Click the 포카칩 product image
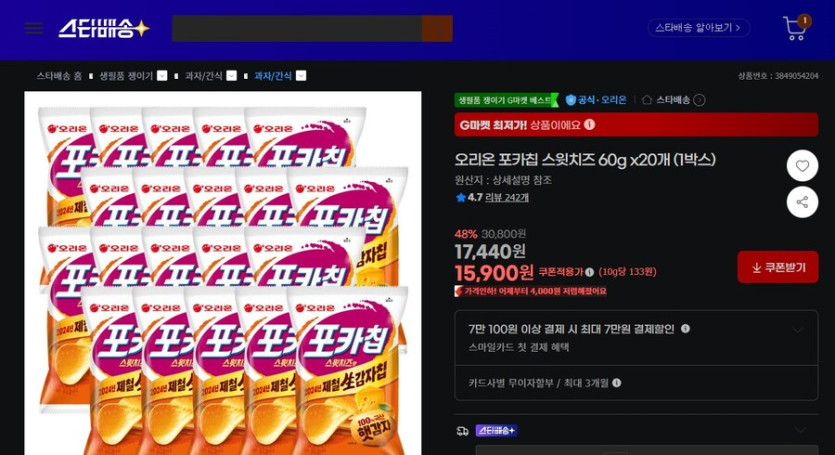The image size is (835, 455). point(223,273)
